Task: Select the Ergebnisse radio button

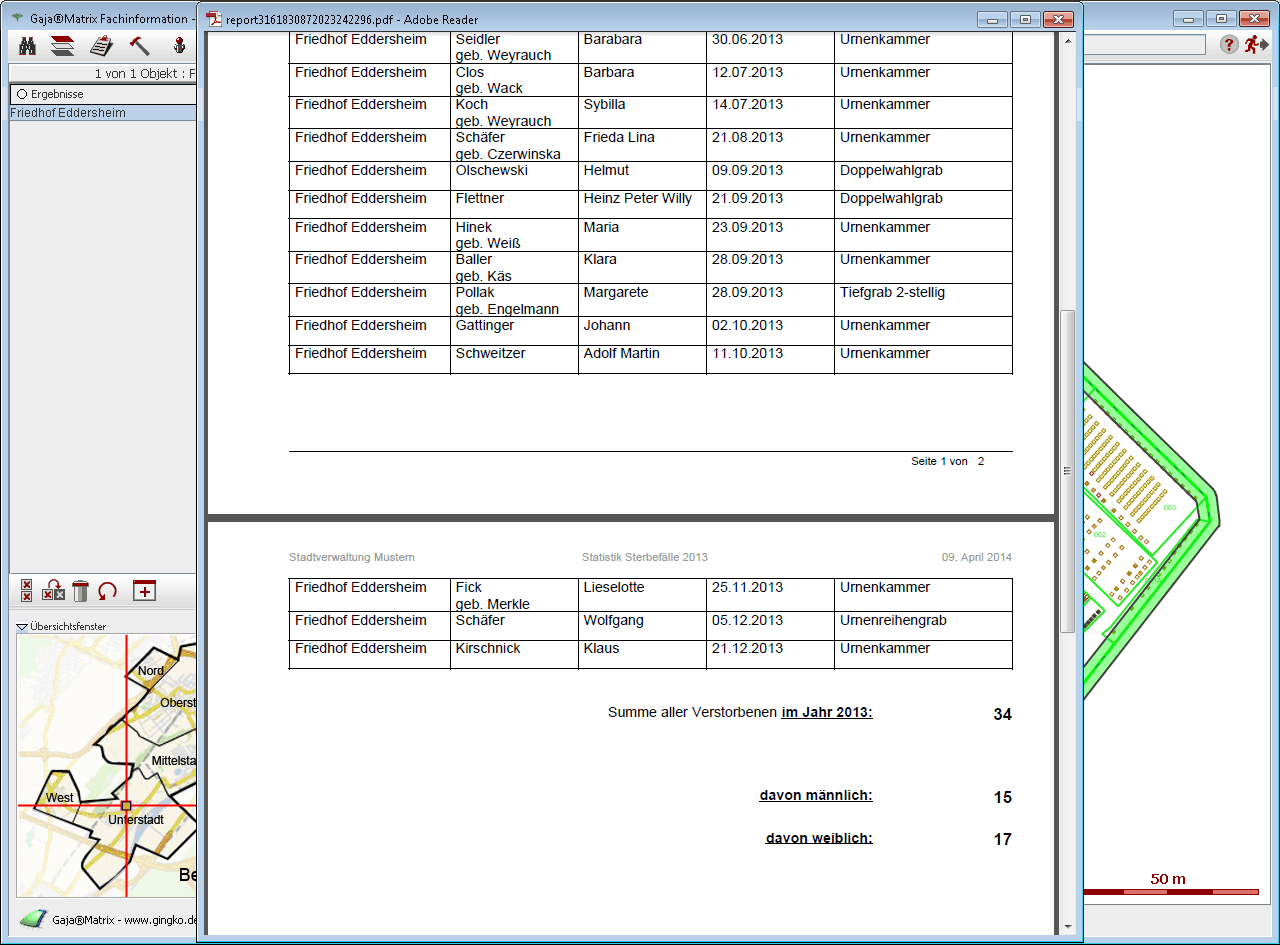Action: (x=22, y=94)
